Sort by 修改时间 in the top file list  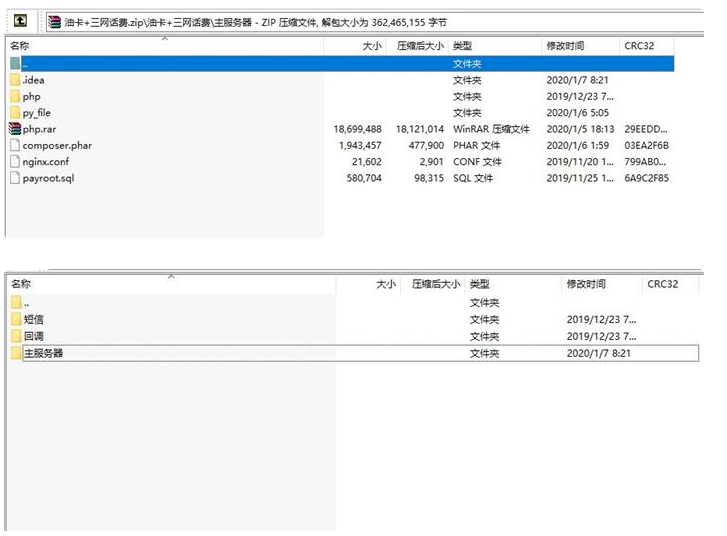coord(565,46)
